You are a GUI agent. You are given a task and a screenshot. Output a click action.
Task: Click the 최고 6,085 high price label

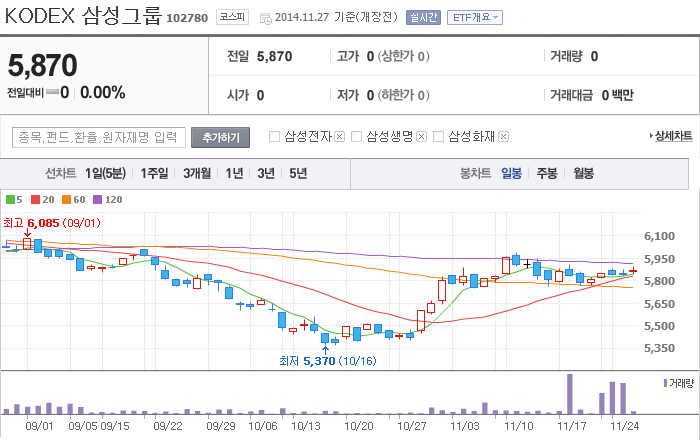coord(52,223)
